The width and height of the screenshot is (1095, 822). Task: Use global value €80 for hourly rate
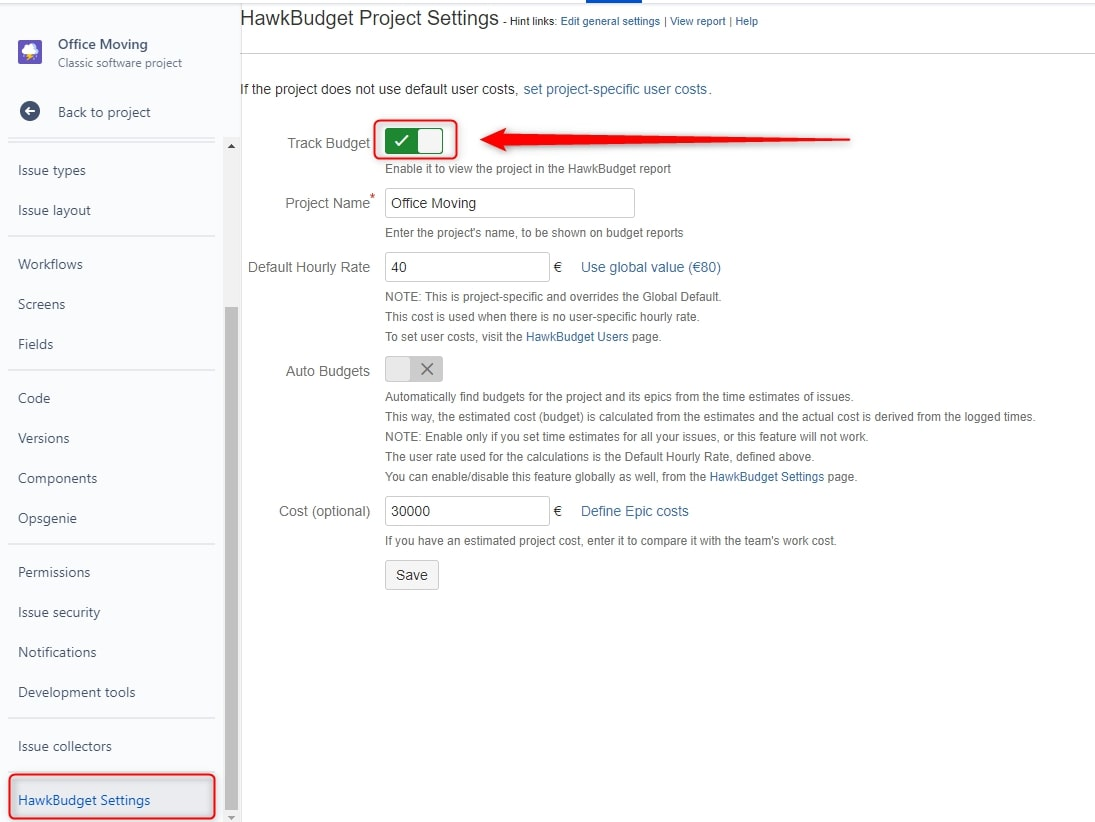pos(650,267)
